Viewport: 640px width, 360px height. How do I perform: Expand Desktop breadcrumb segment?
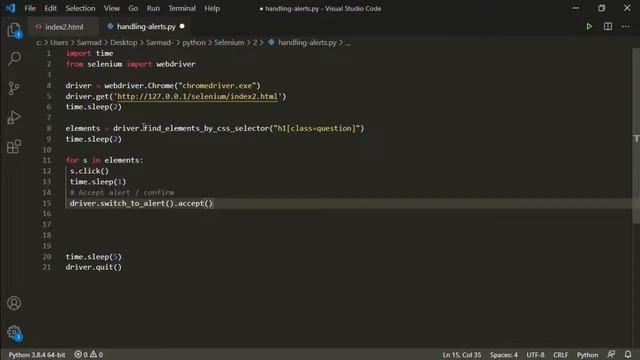(124, 42)
